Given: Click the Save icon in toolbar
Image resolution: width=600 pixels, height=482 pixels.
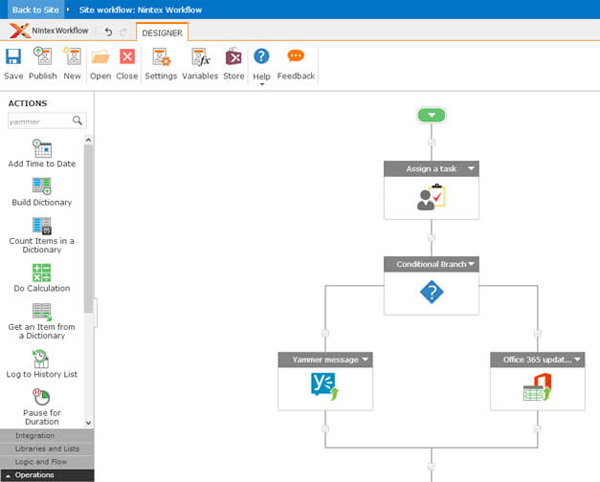Looking at the screenshot, I should (x=13, y=57).
